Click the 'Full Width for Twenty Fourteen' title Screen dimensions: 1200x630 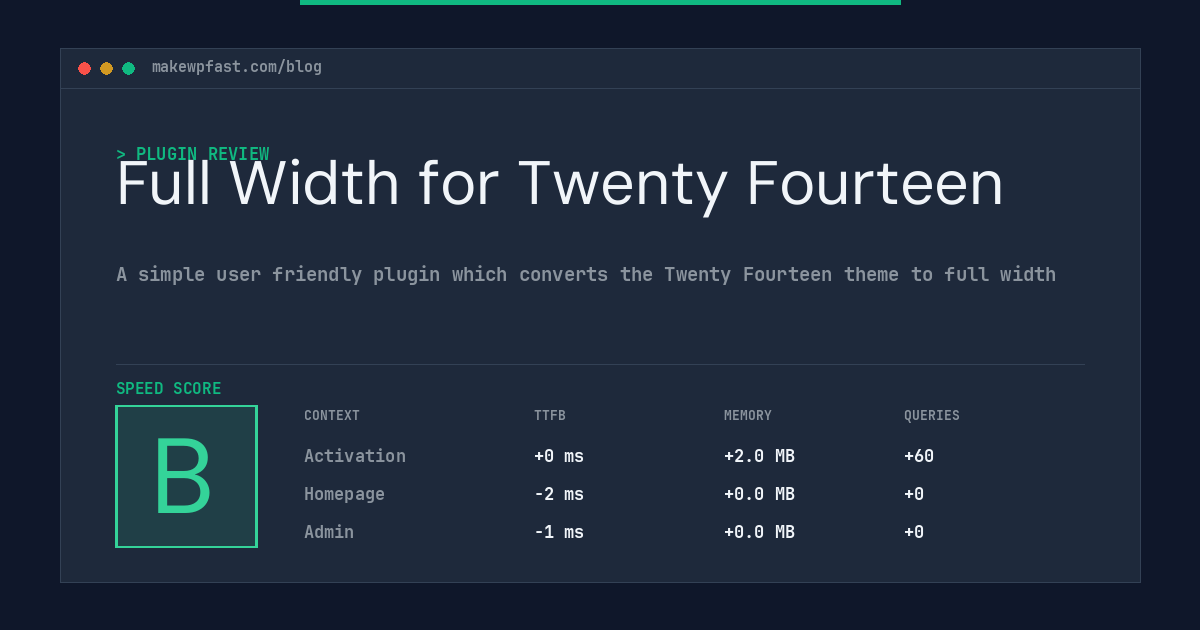560,184
